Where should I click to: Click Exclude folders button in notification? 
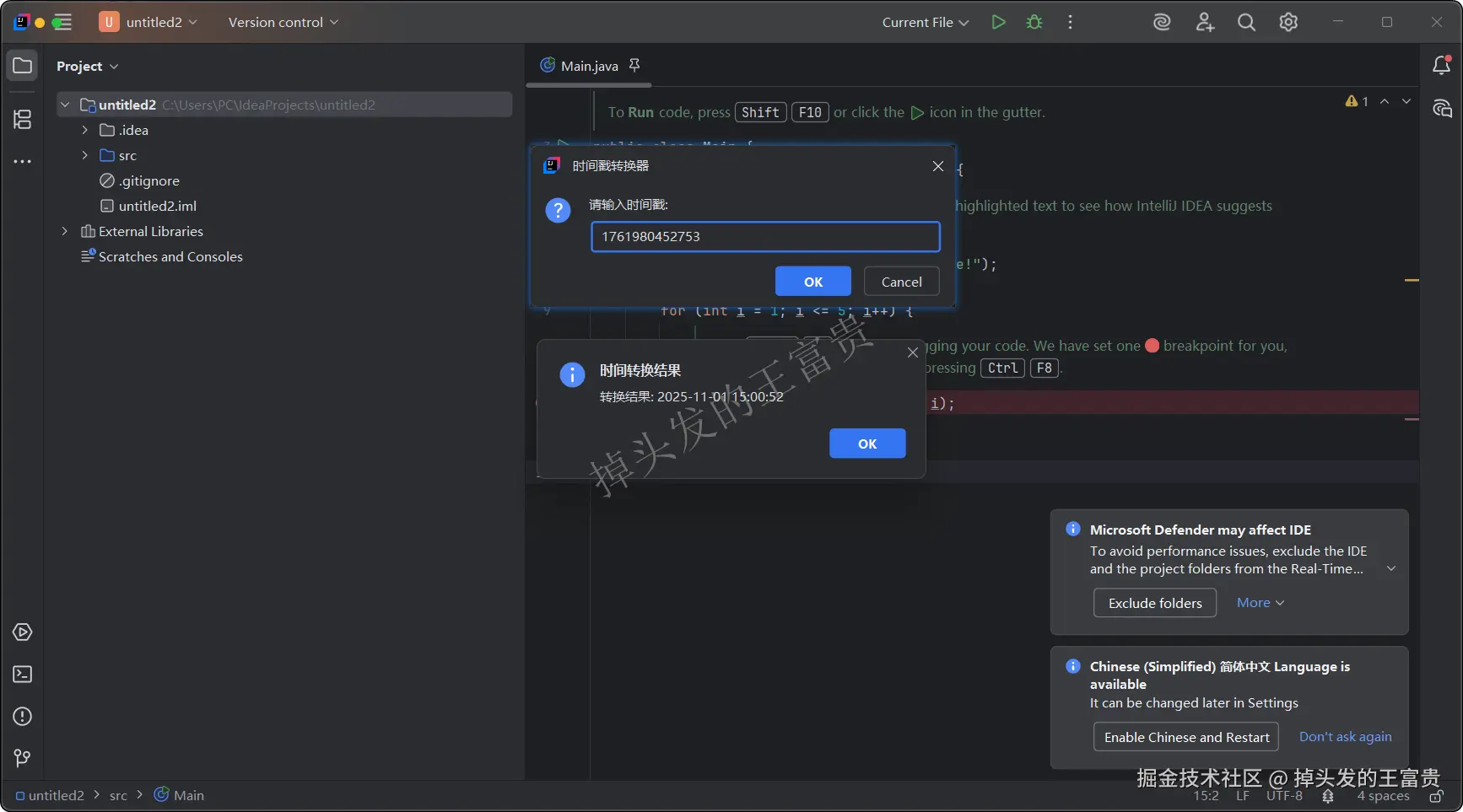(x=1154, y=603)
